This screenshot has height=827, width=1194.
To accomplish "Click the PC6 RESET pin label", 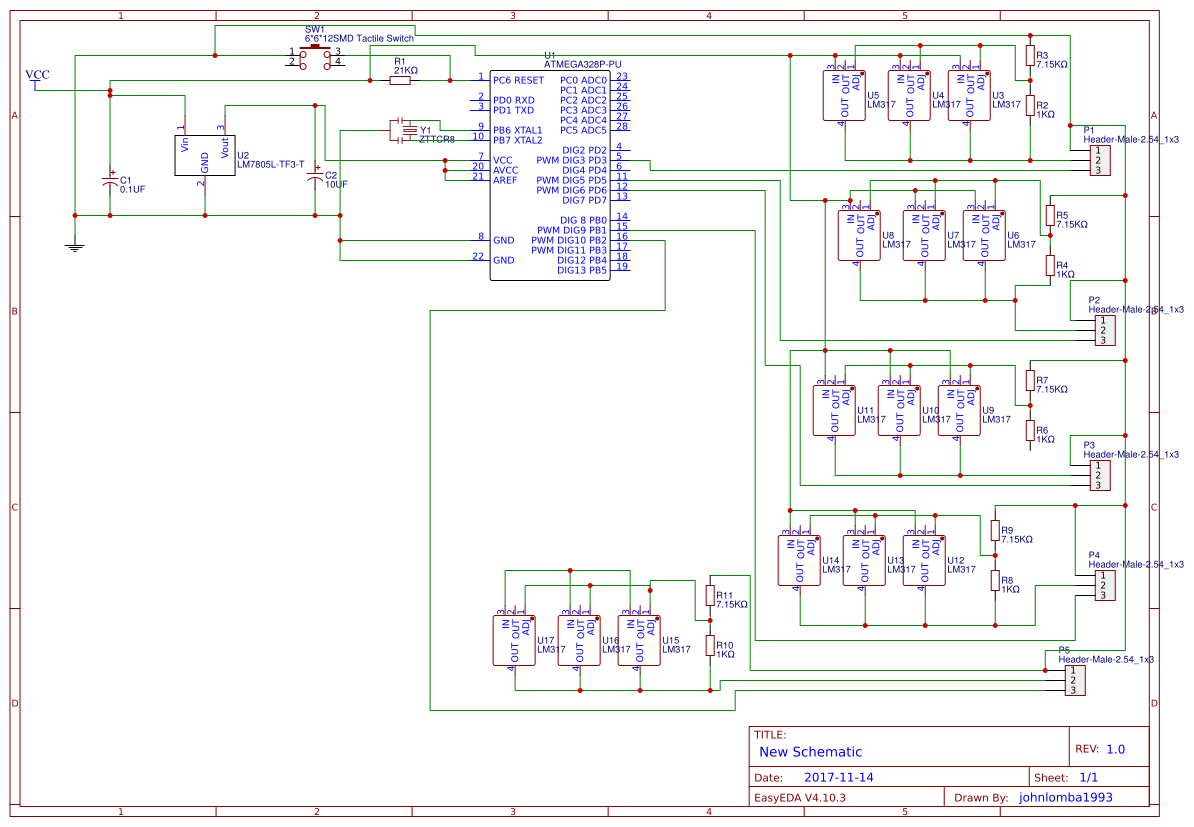I will [519, 80].
